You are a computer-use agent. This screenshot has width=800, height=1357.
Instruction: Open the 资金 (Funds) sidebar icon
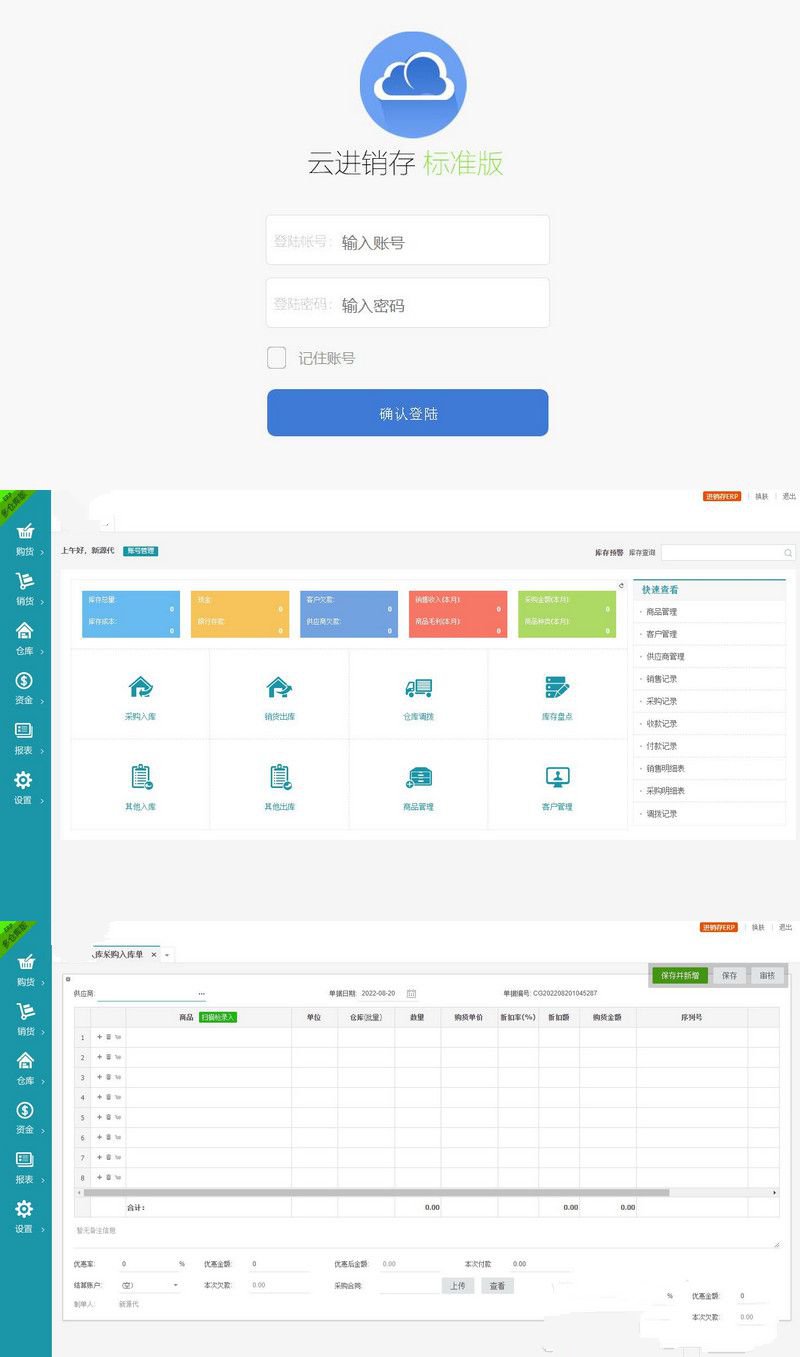pos(23,687)
